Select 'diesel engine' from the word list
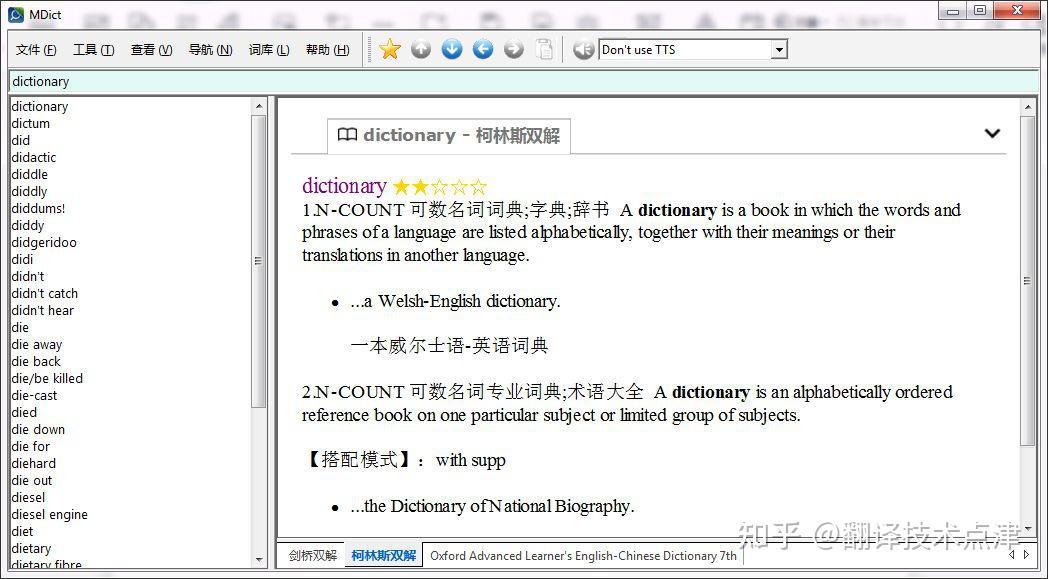 [49, 514]
